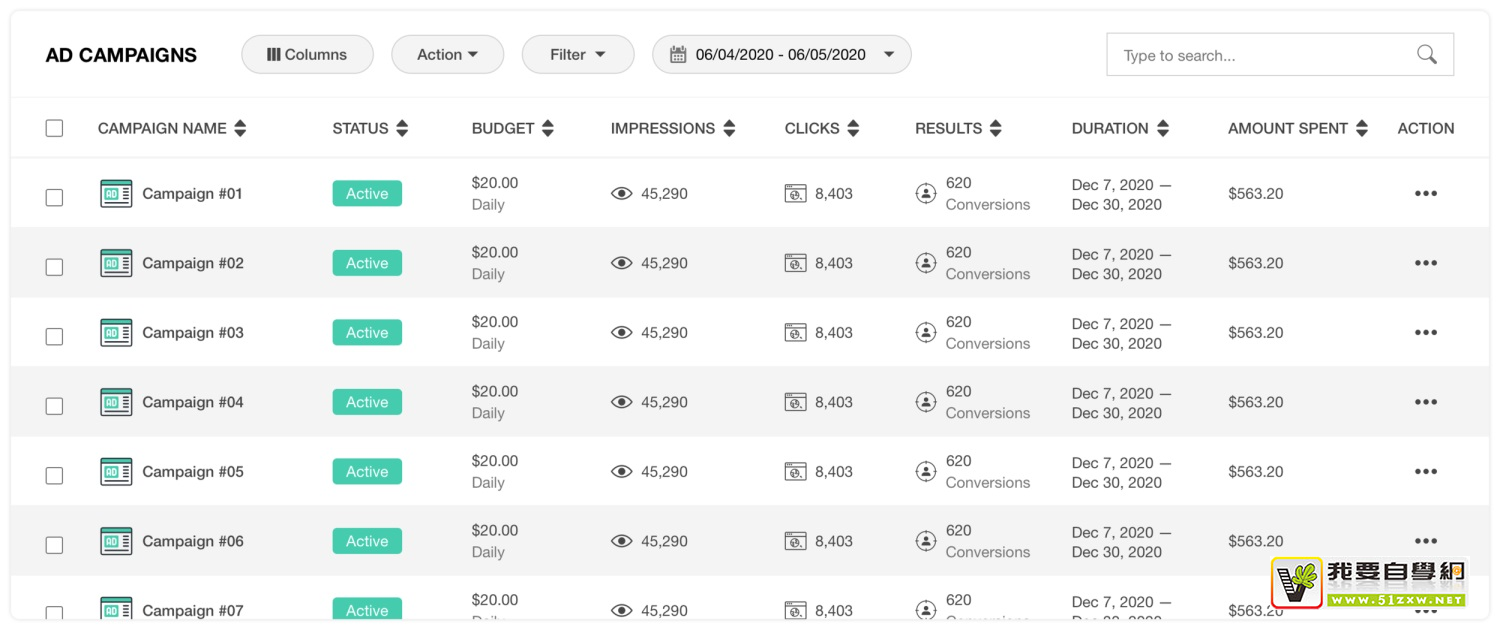Click the Campaign #05 ad icon
Viewport: 1500px width, 630px height.
pos(116,472)
